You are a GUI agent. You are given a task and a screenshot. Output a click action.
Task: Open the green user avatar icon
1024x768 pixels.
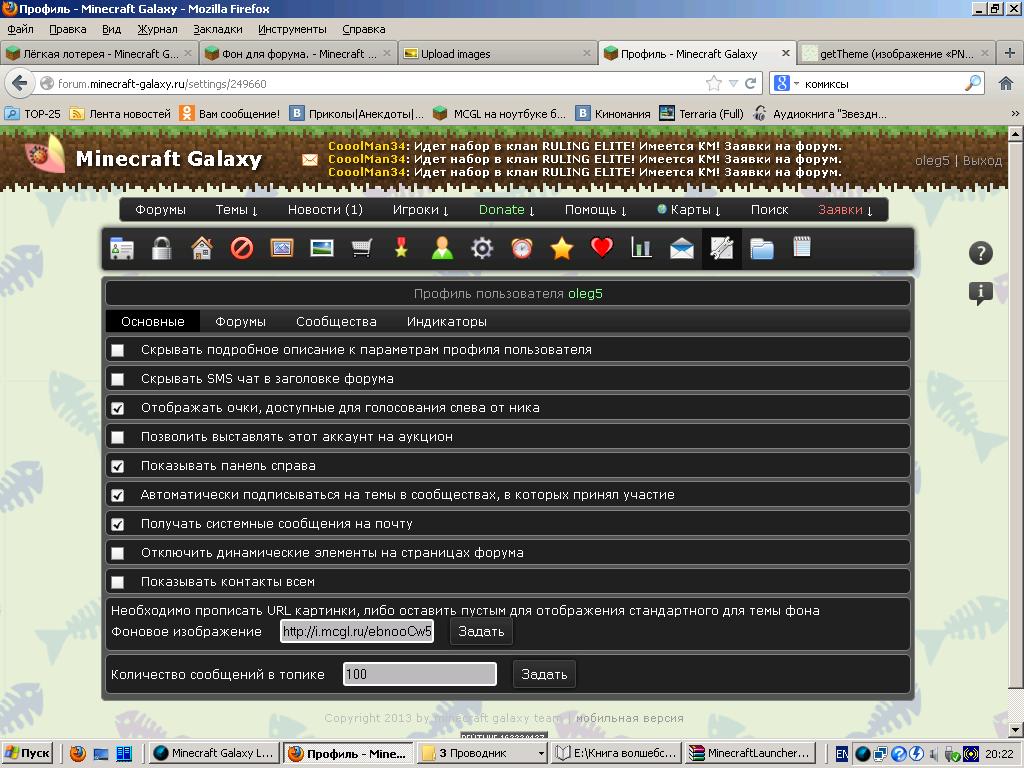442,249
